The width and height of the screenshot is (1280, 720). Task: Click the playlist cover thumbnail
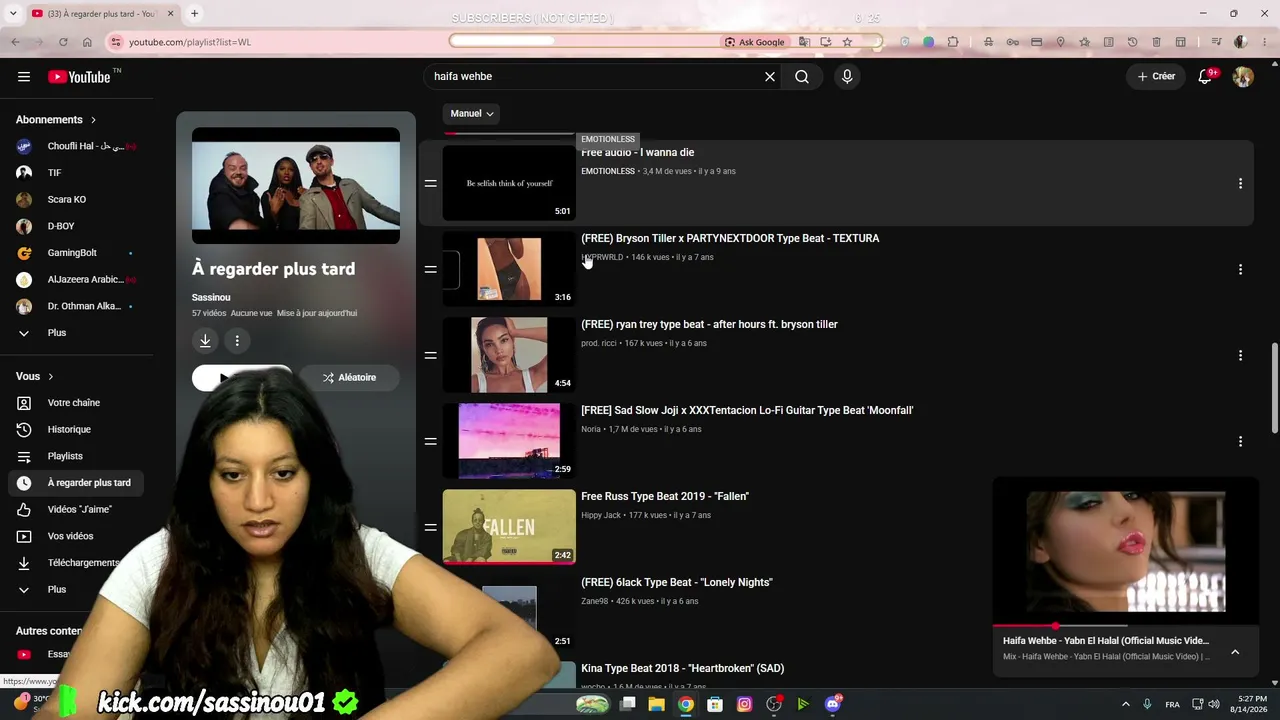(x=296, y=186)
